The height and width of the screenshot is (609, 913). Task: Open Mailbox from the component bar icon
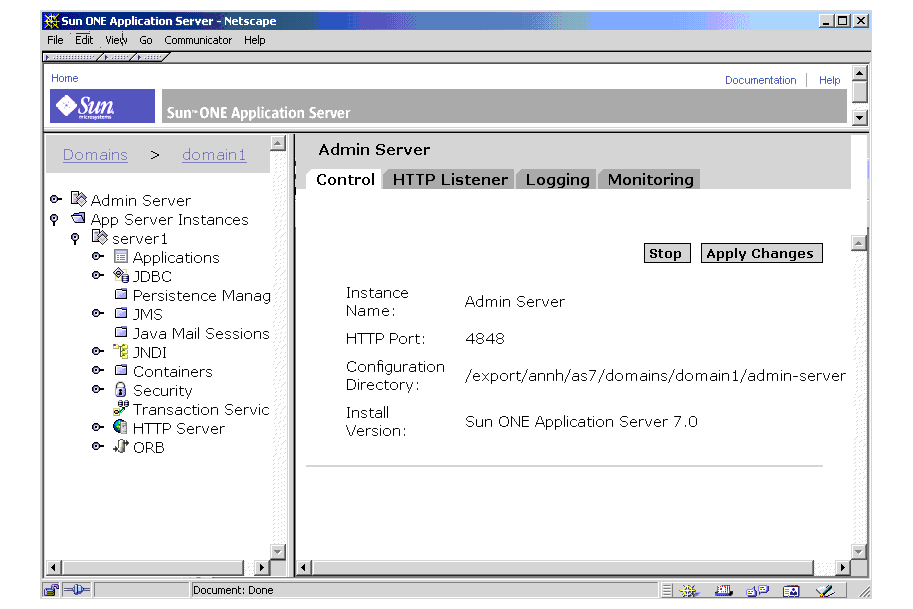(x=723, y=591)
